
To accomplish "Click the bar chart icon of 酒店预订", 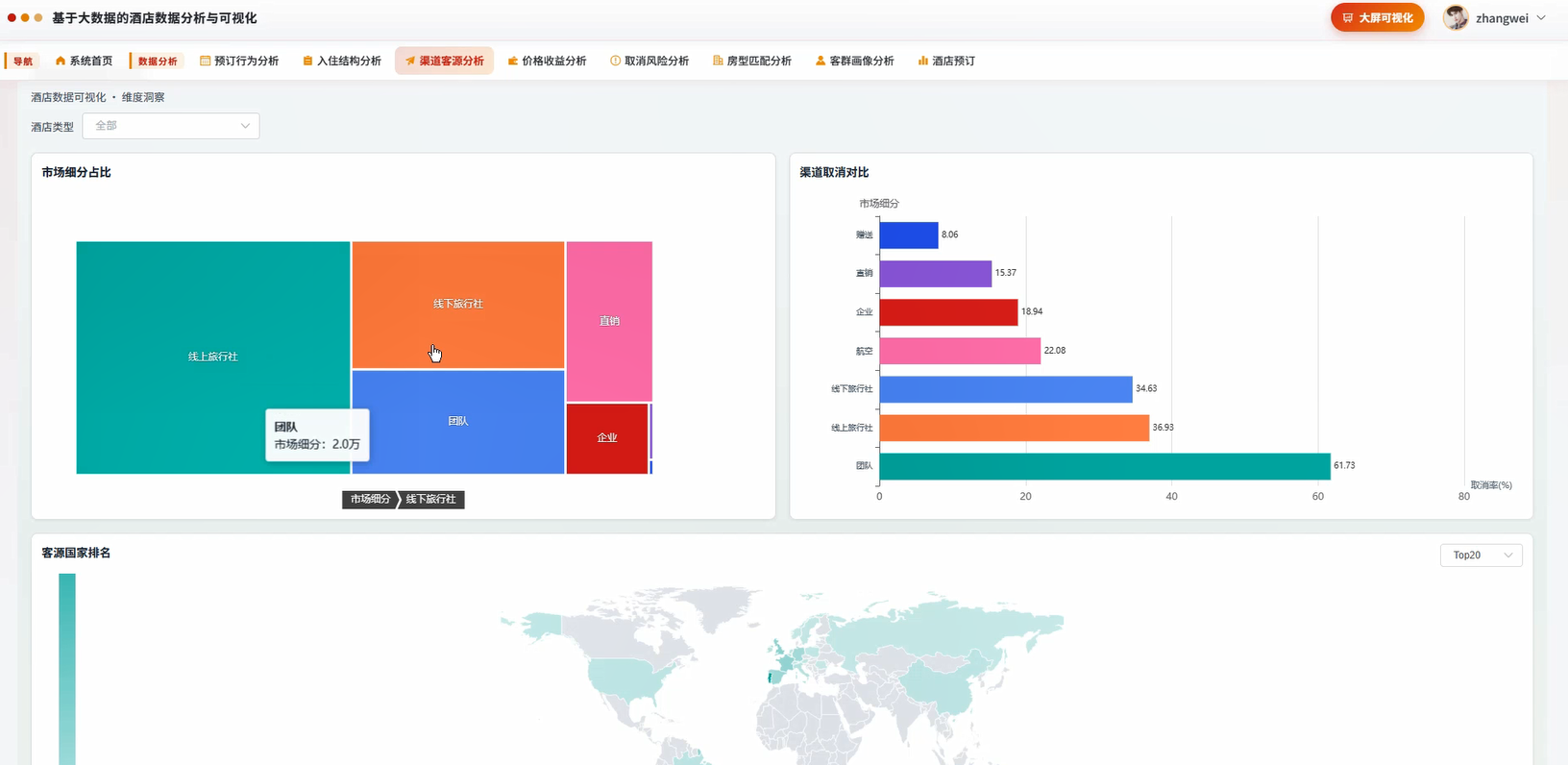I will coord(923,61).
